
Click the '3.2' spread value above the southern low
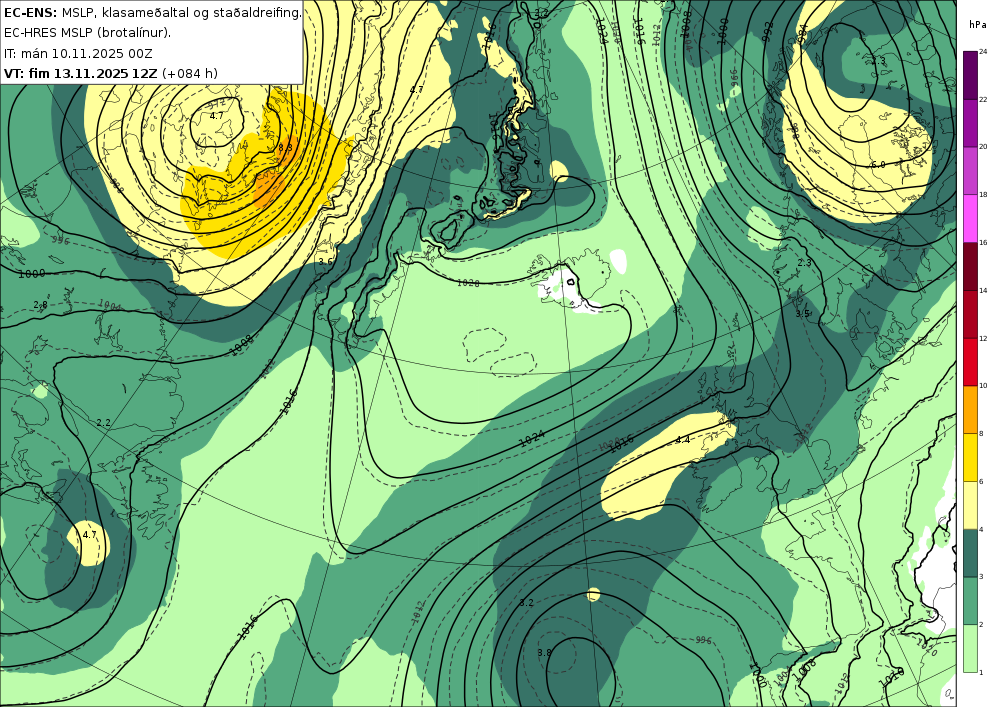[x=526, y=602]
